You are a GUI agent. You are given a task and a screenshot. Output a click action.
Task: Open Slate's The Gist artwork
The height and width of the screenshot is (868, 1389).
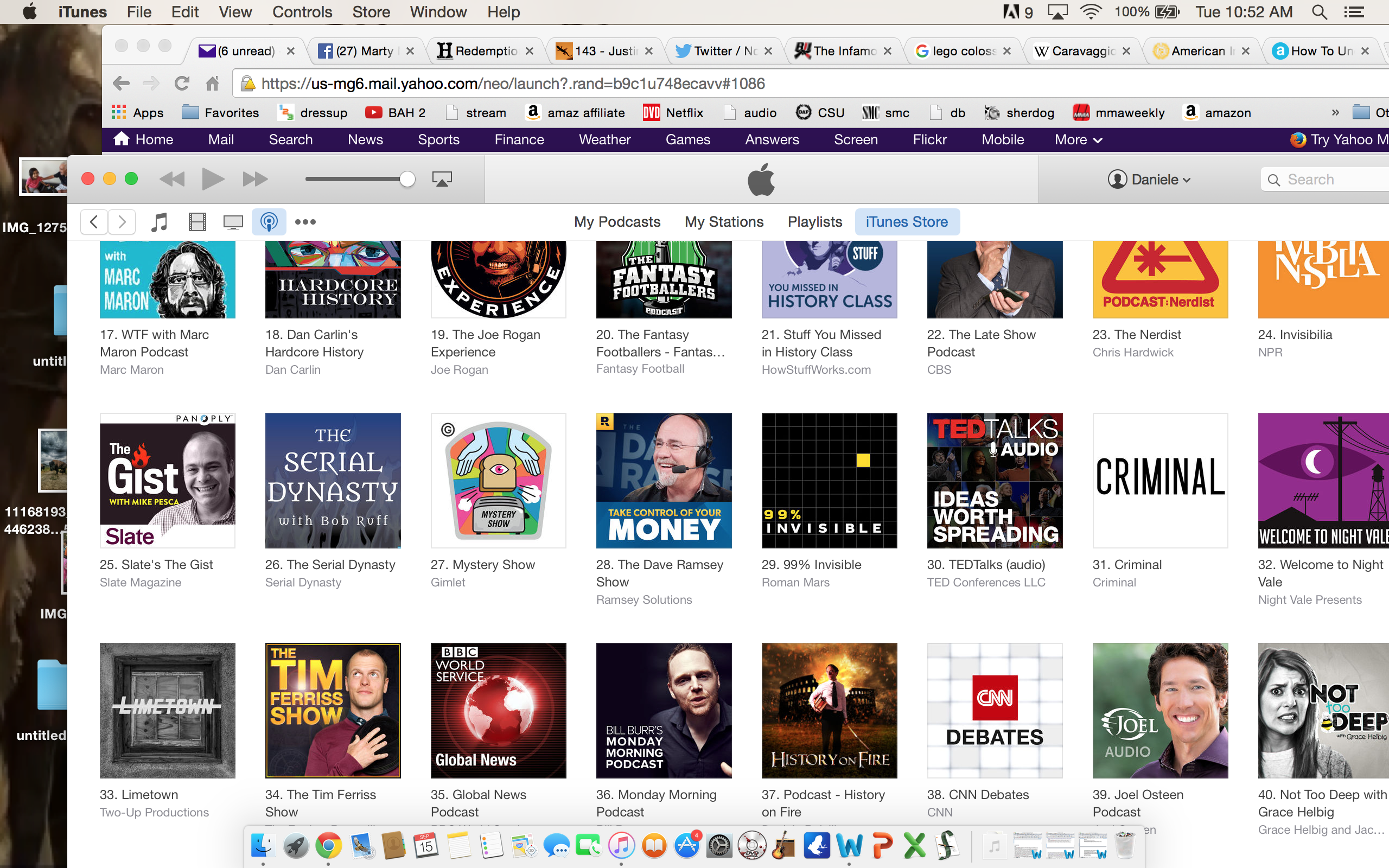(168, 481)
